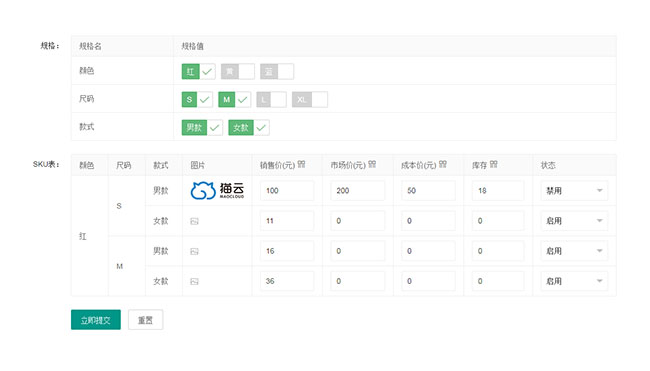Image resolution: width=650 pixels, height=371 pixels.
Task: Focus market price field in M 男款 row
Action: (357, 251)
